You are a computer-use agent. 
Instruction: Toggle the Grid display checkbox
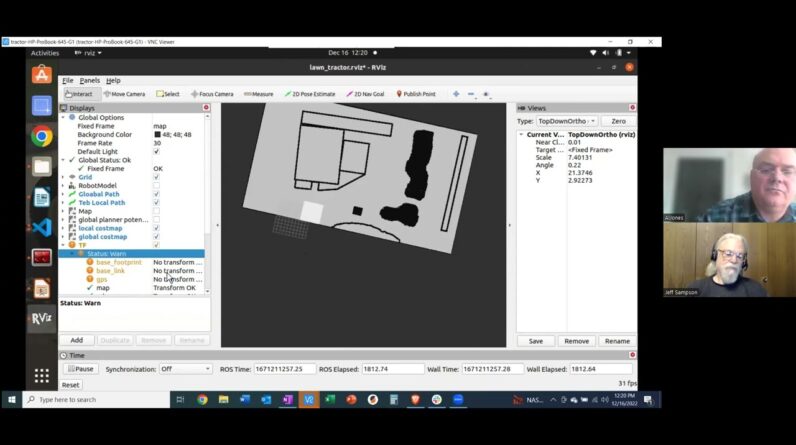[156, 177]
